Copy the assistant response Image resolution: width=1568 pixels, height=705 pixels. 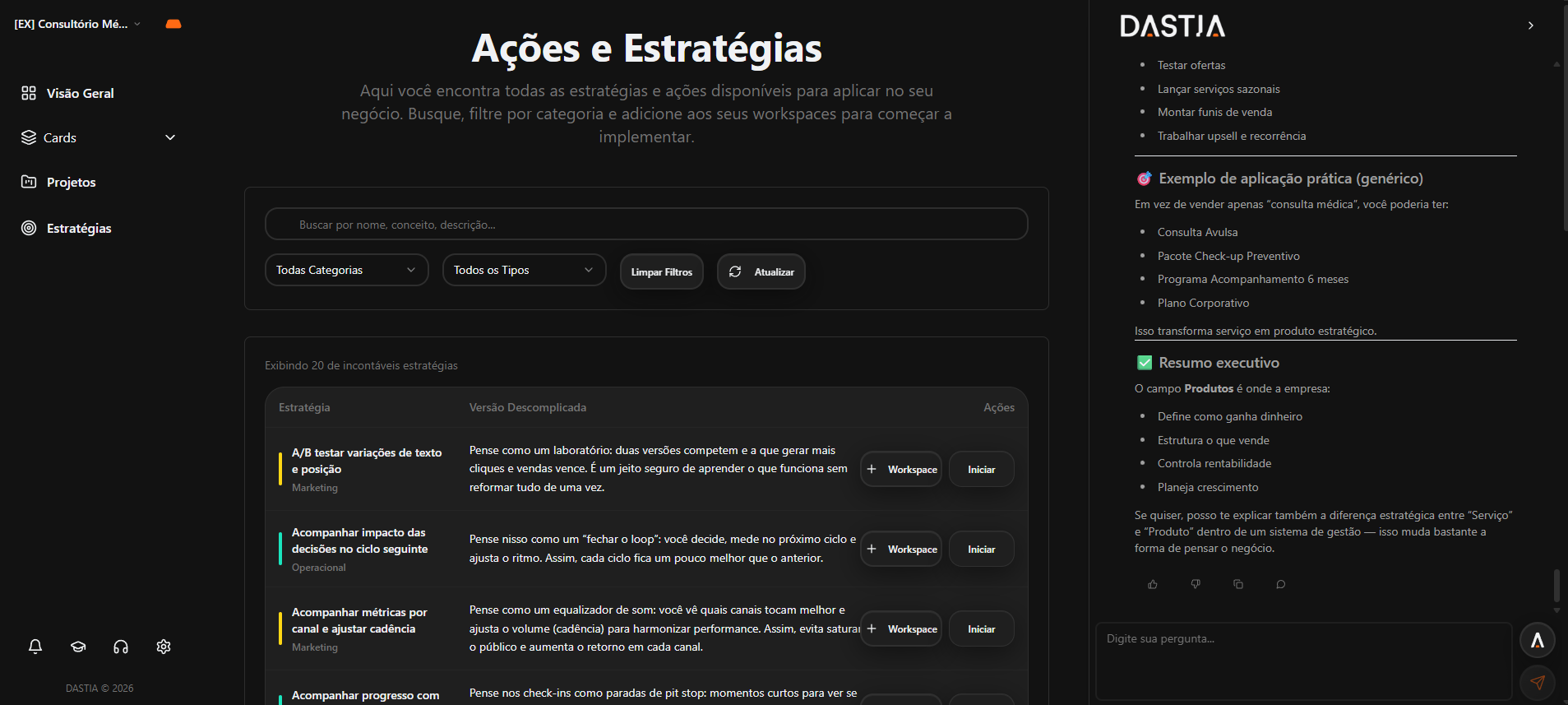1238,584
